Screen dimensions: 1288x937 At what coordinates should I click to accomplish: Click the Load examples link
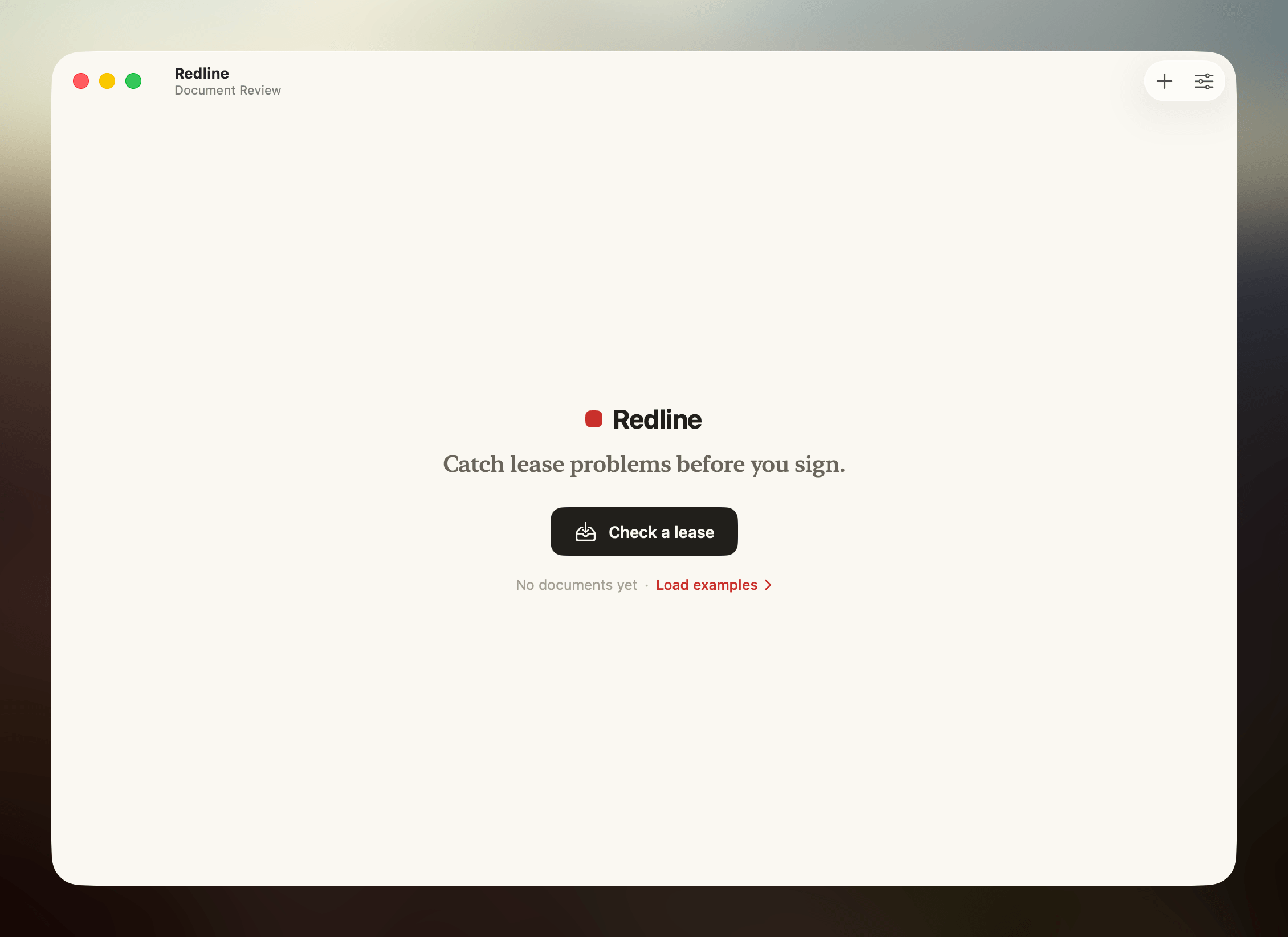(714, 585)
